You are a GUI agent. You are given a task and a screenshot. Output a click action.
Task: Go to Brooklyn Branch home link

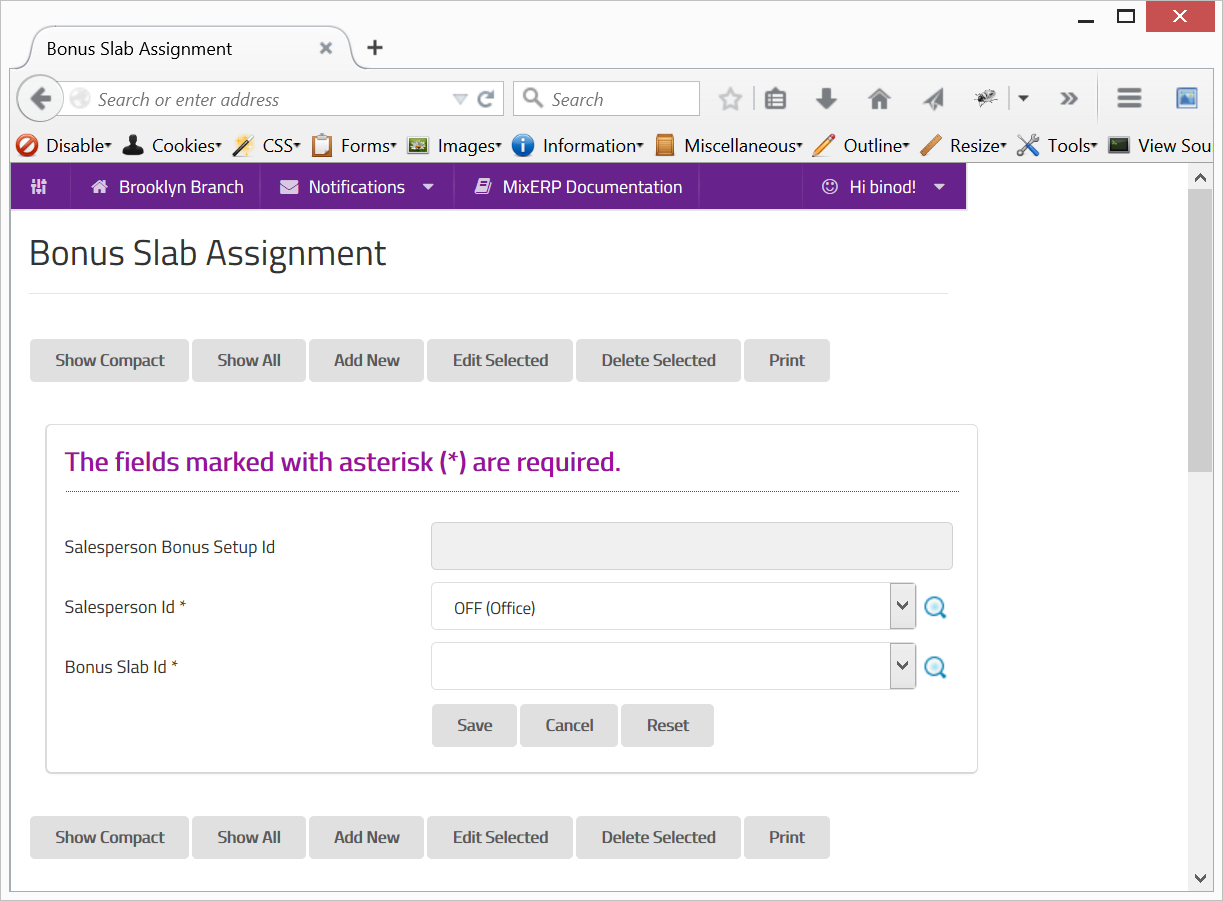pyautogui.click(x=166, y=187)
